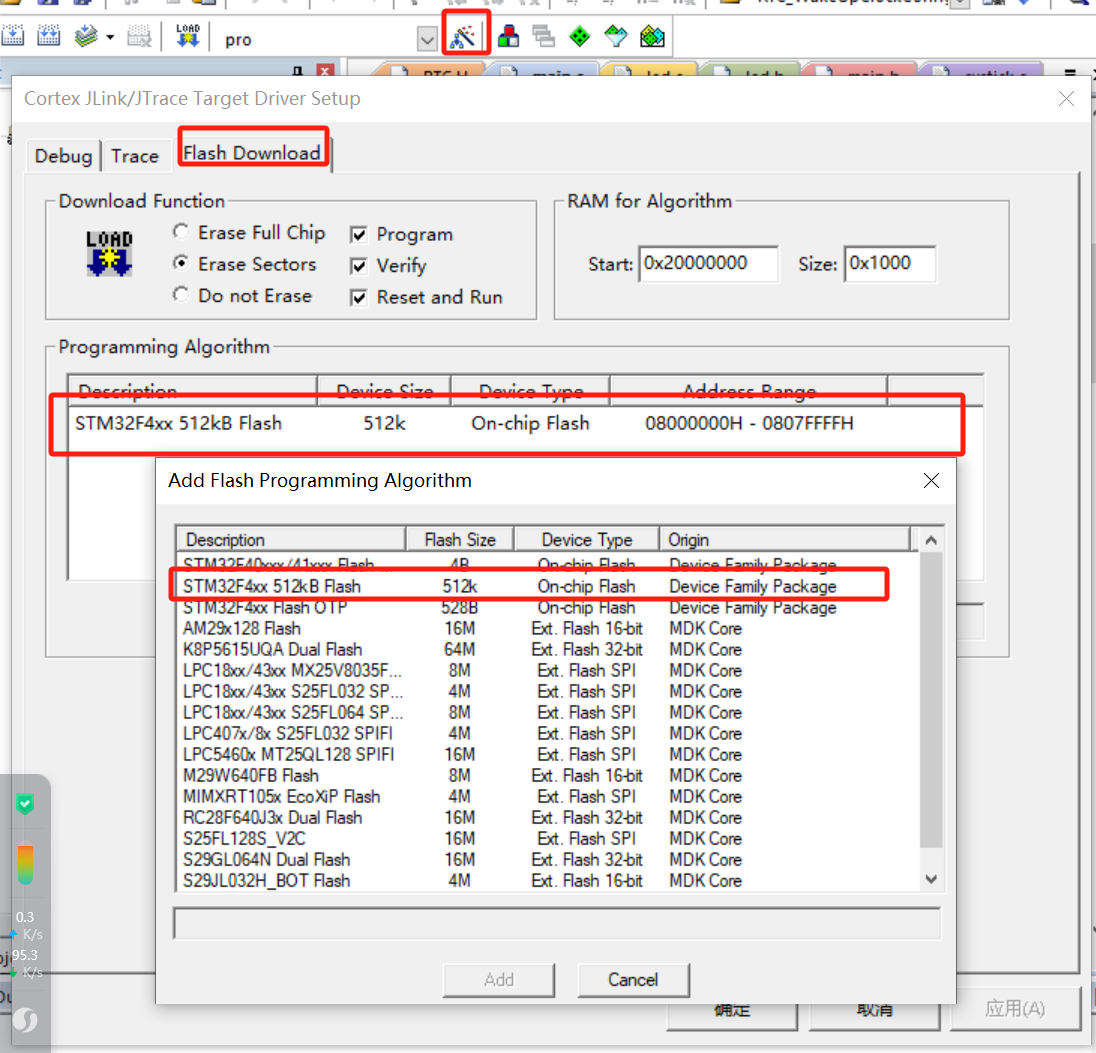Screen dimensions: 1096x1053
Task: Click the round swirl icon at widget bottom
Action: 25,1020
